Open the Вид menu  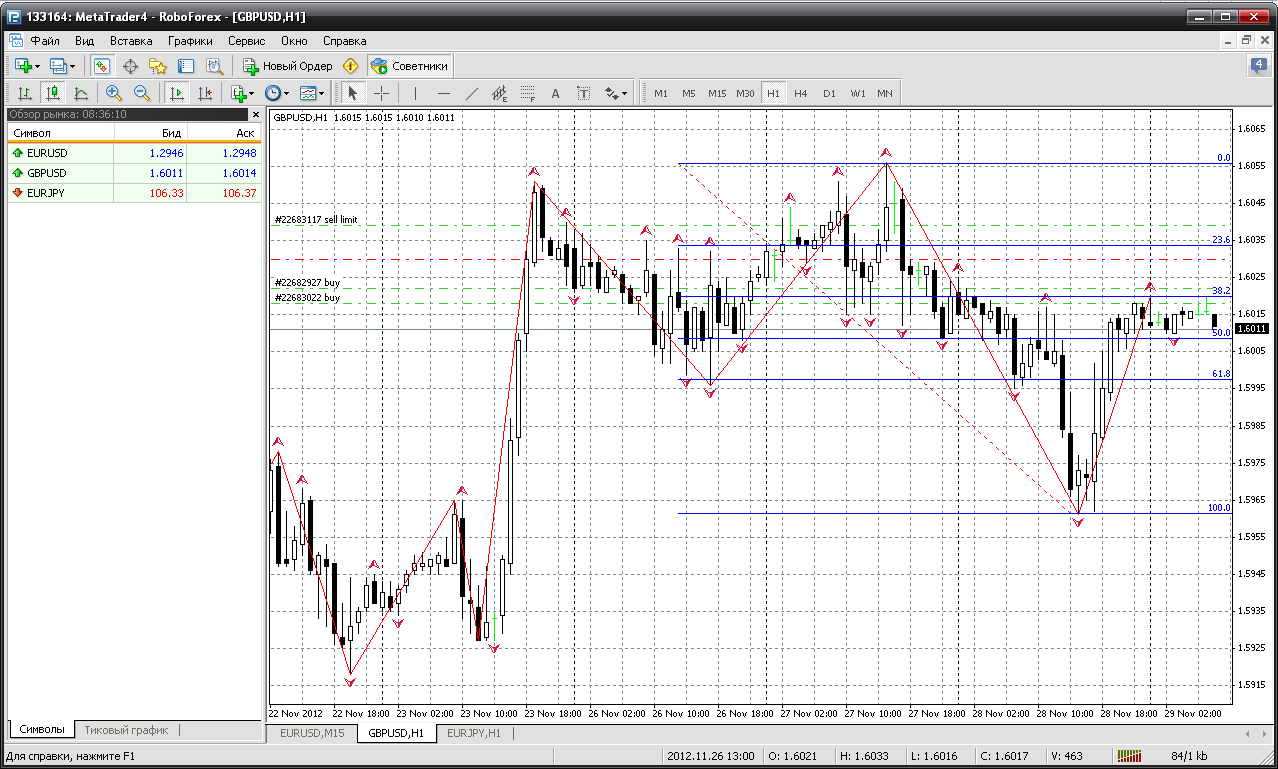coord(84,41)
